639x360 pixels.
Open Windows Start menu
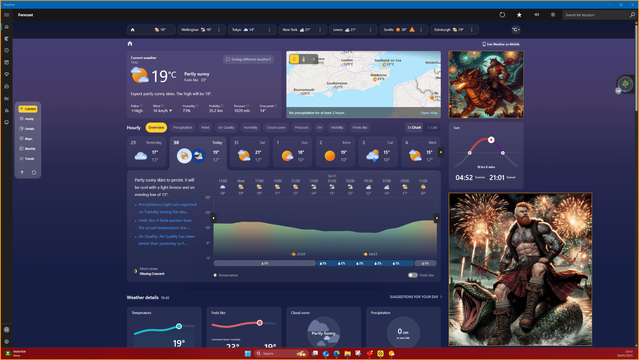click(247, 353)
